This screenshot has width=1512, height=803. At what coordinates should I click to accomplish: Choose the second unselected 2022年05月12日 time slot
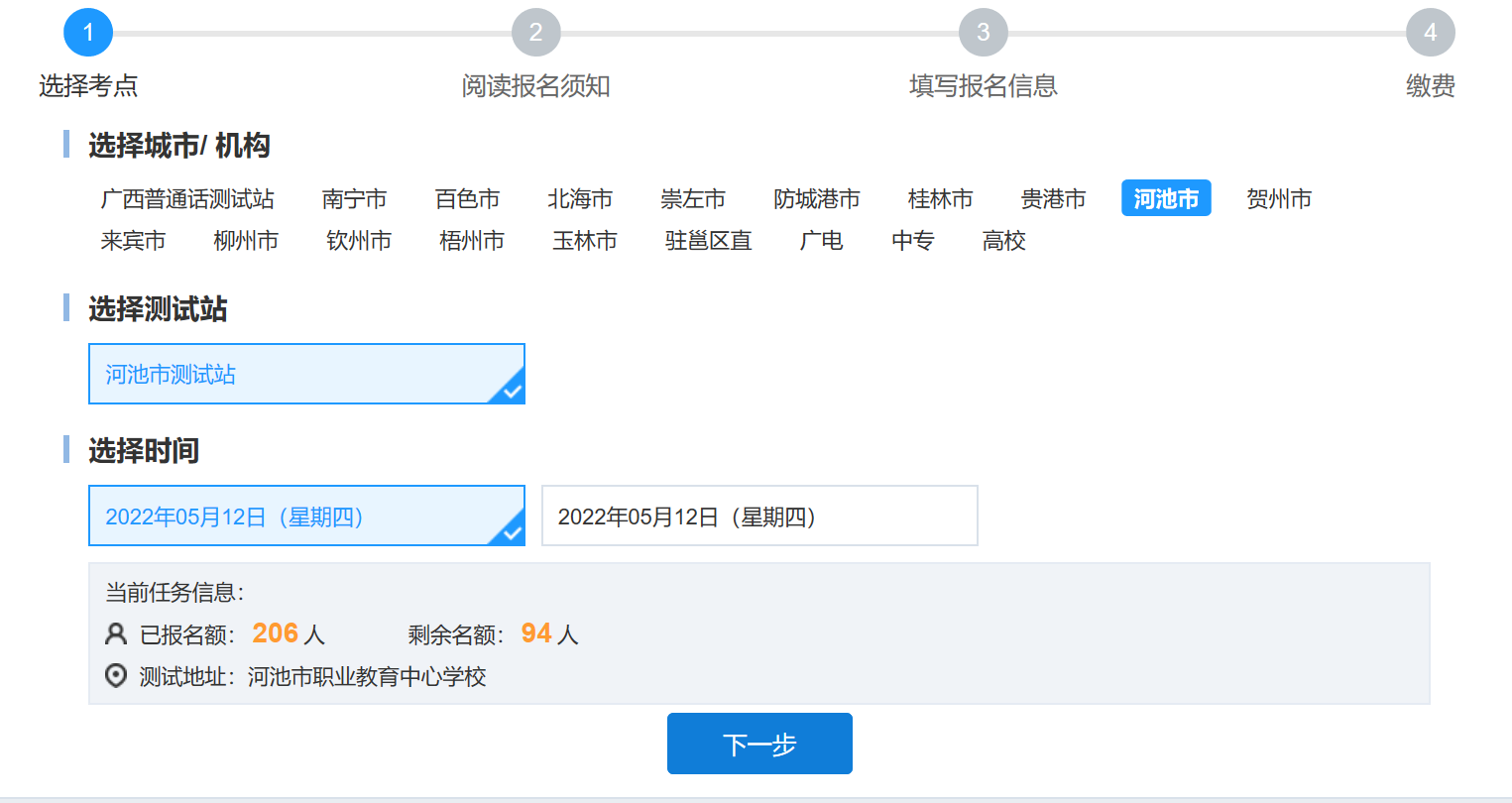(759, 516)
